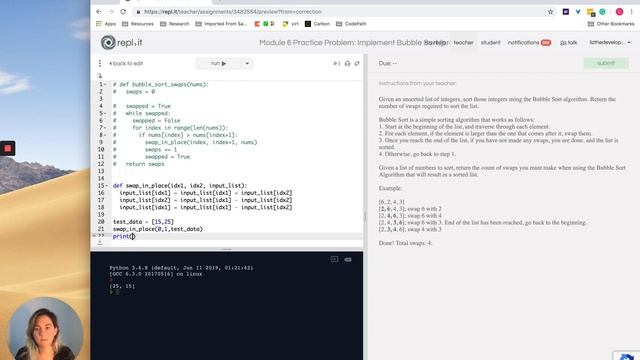Collapse the fold arrow at line 8
This screenshot has width=640, height=360.
click(105, 135)
